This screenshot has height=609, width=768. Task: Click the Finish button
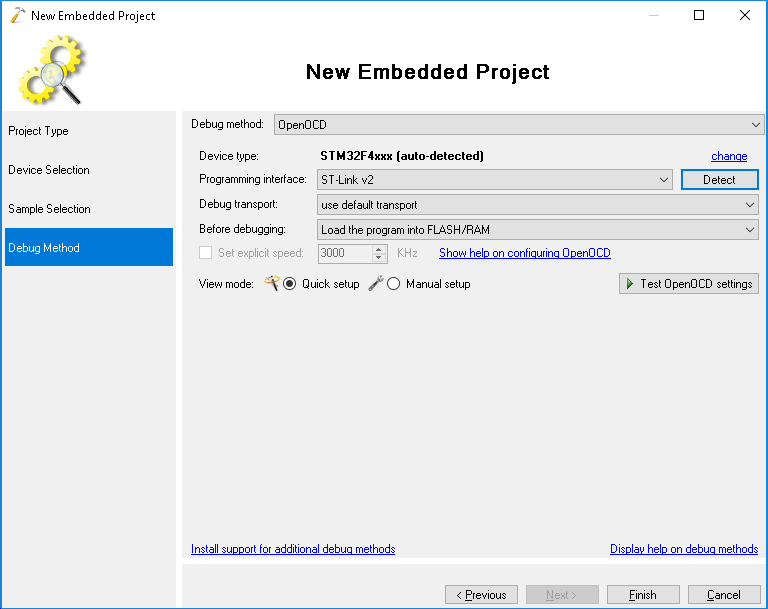point(643,595)
